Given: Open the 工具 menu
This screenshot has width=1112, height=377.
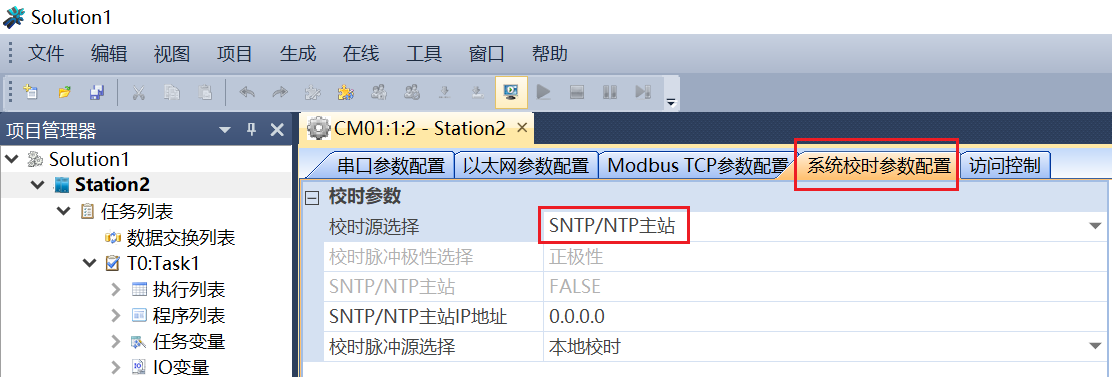Looking at the screenshot, I should 424,53.
